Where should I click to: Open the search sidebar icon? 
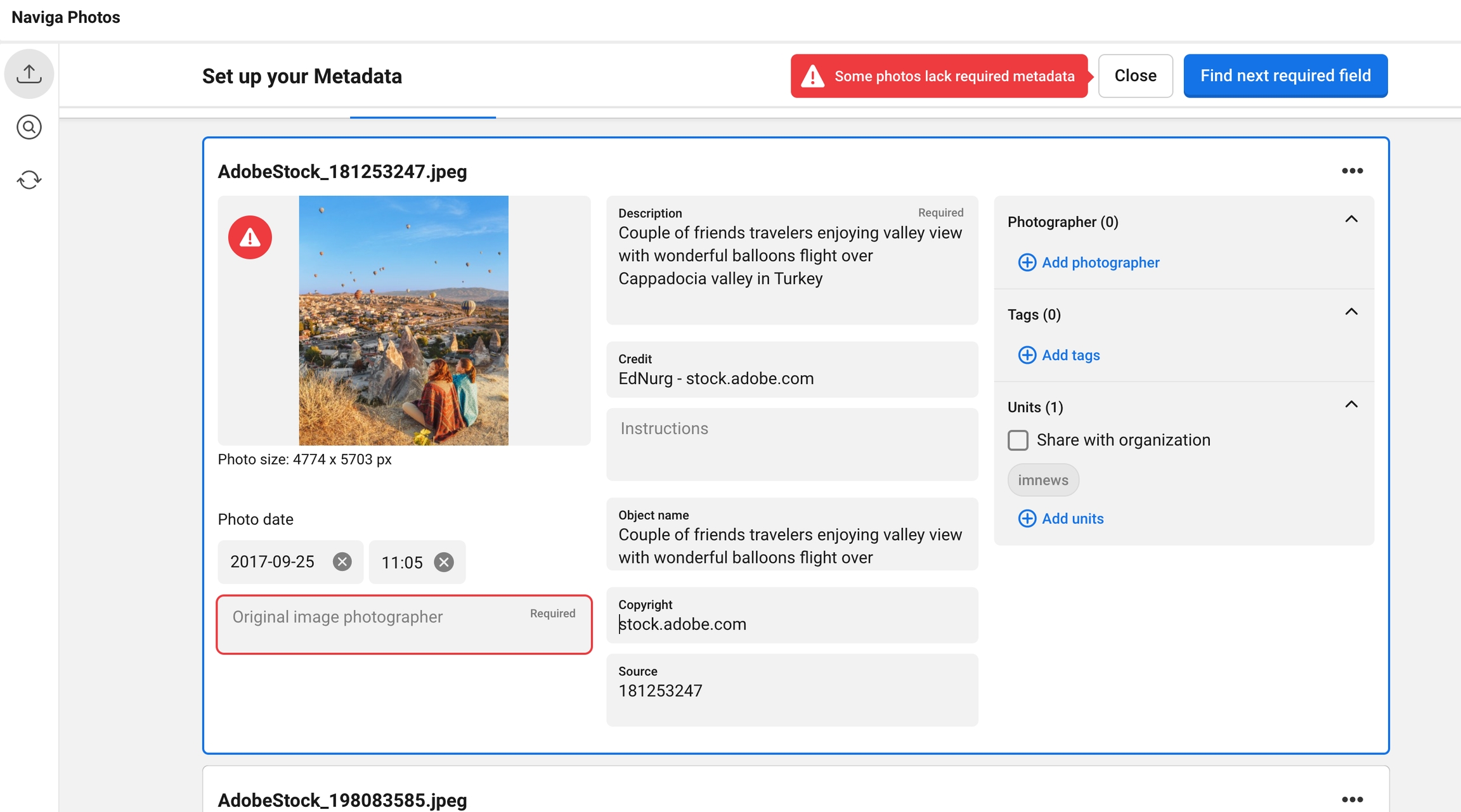click(29, 127)
